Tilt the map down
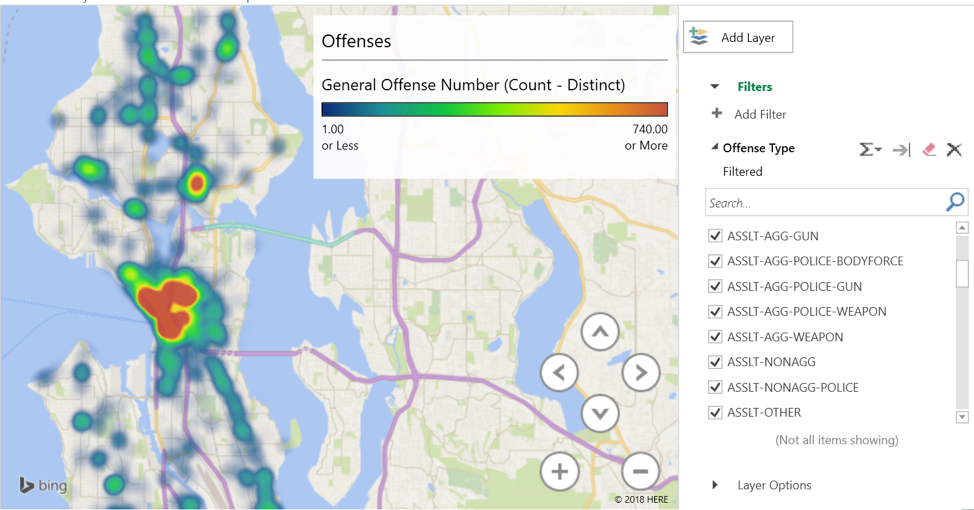 (600, 413)
